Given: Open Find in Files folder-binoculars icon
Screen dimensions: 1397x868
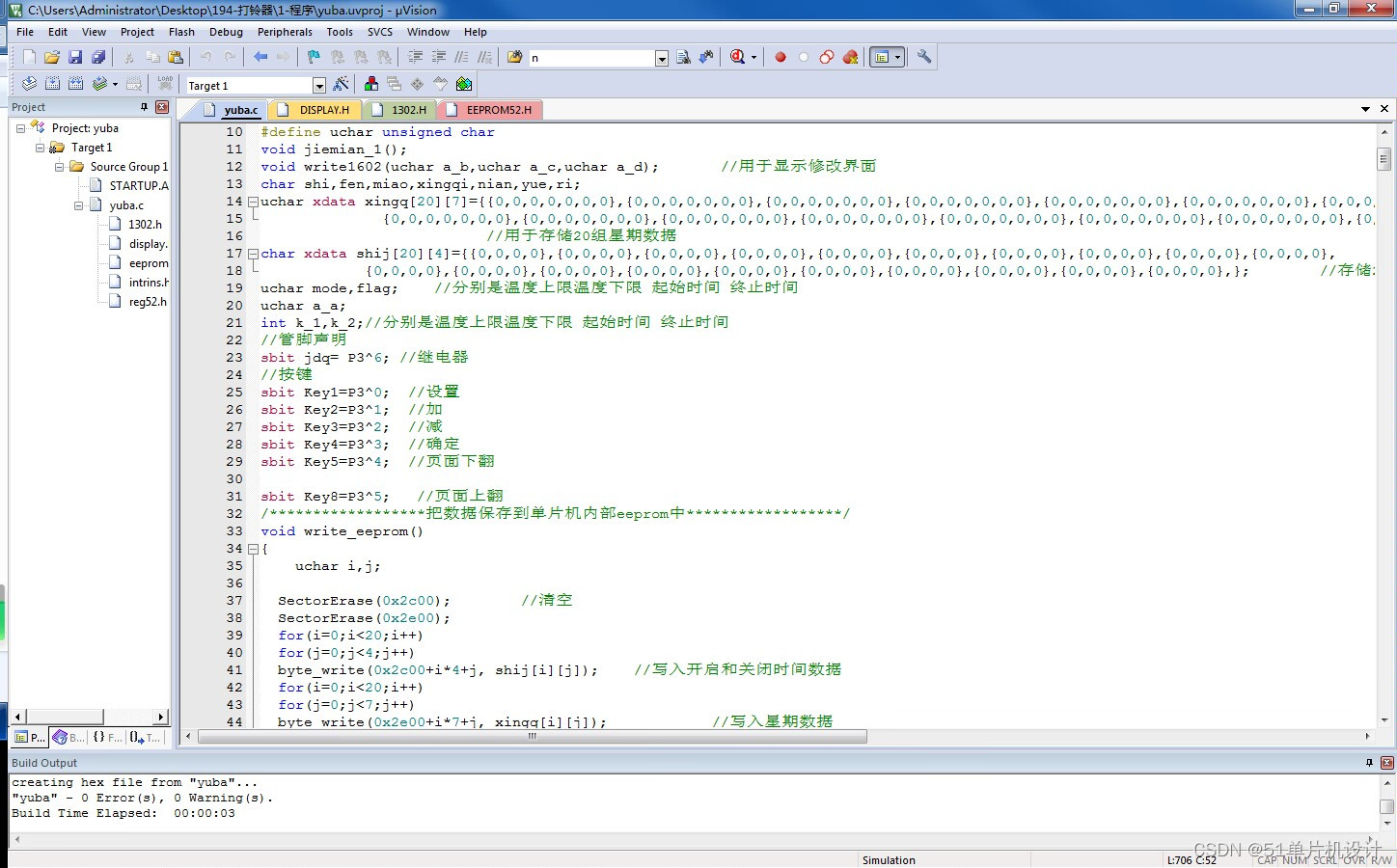Looking at the screenshot, I should click(x=515, y=57).
